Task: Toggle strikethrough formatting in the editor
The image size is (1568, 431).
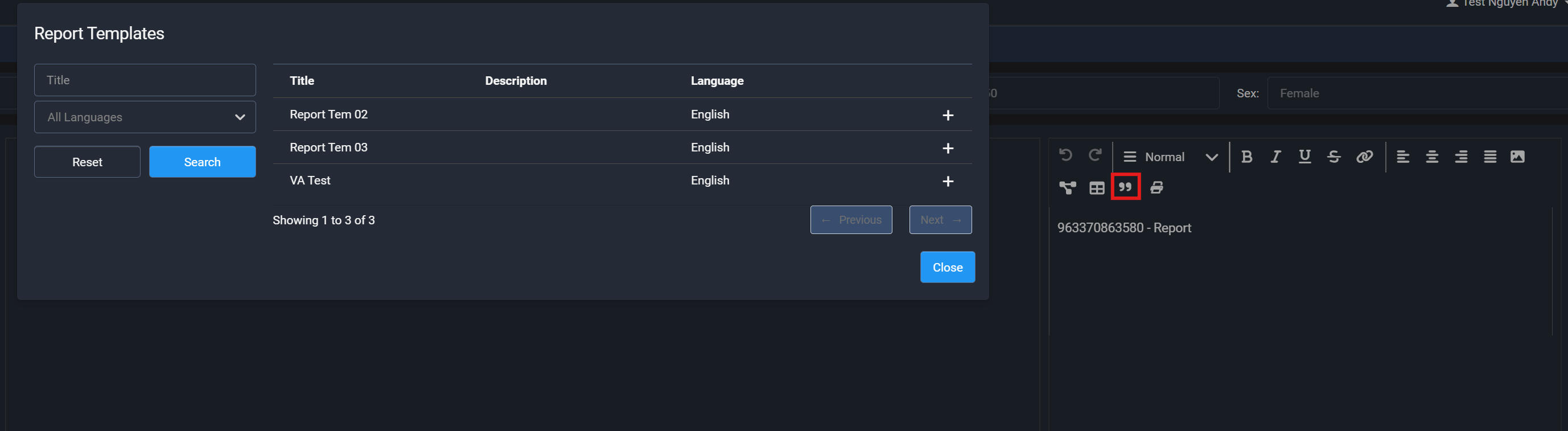Action: tap(1334, 157)
